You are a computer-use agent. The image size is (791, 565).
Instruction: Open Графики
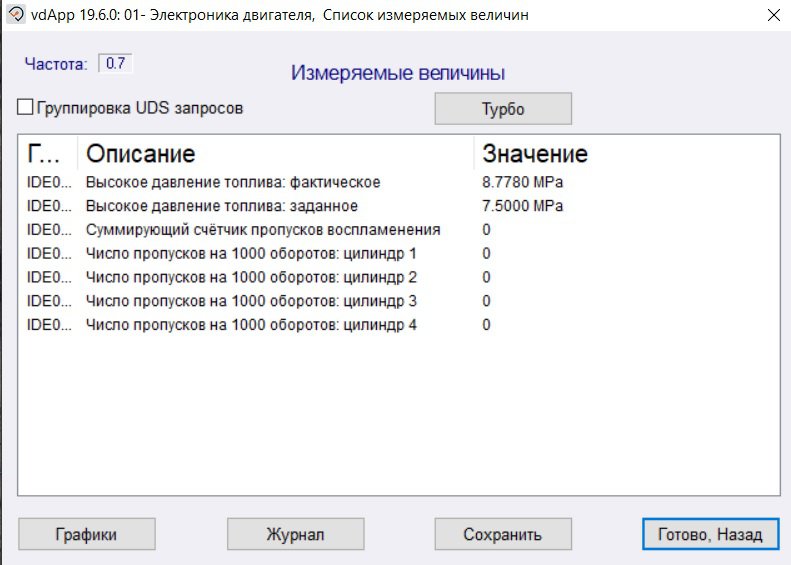(x=87, y=534)
